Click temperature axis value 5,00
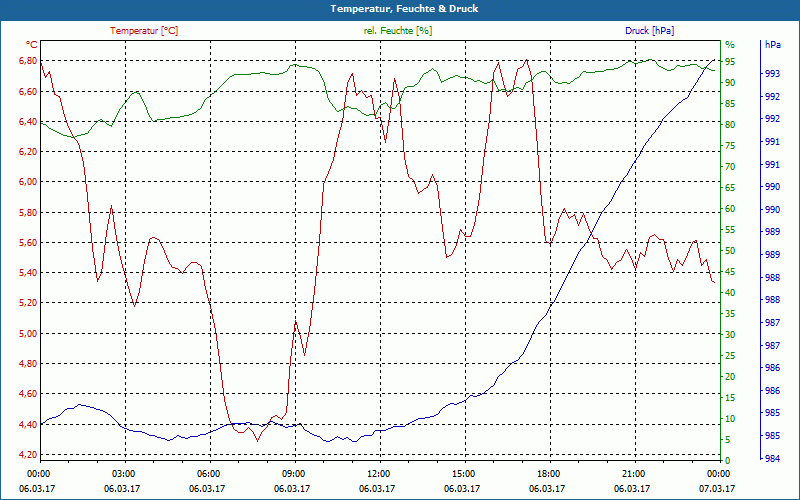The height and width of the screenshot is (500, 800). (x=28, y=333)
